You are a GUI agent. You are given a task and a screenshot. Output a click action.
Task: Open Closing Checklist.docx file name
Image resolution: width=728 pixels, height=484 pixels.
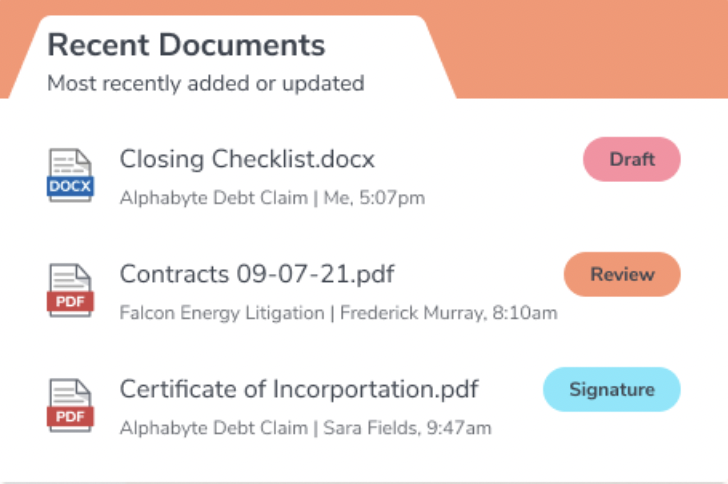pyautogui.click(x=247, y=159)
